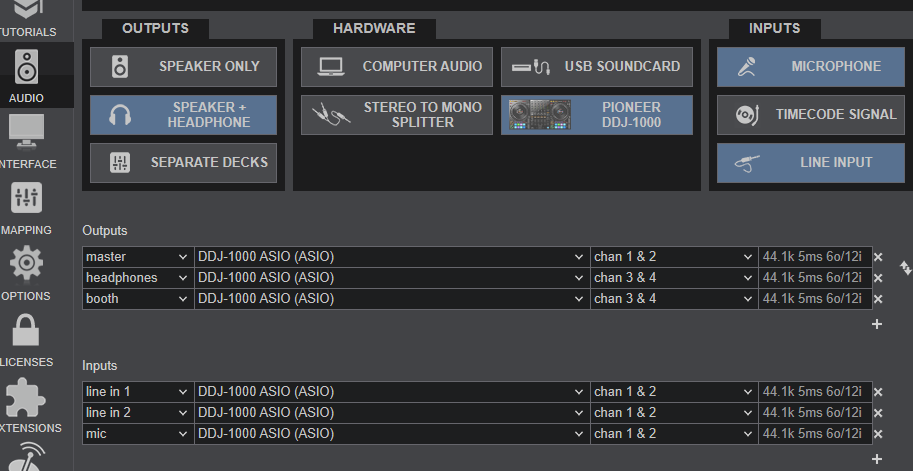Image resolution: width=913 pixels, height=471 pixels.
Task: Select Pioneer DDJ-1000 hardware option
Action: (x=597, y=115)
